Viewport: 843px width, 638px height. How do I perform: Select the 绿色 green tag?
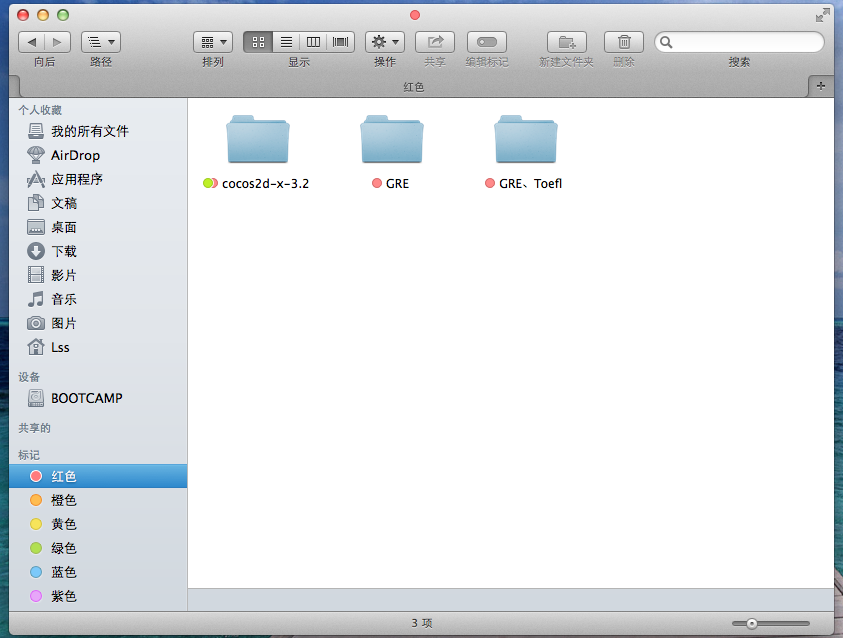pos(98,548)
